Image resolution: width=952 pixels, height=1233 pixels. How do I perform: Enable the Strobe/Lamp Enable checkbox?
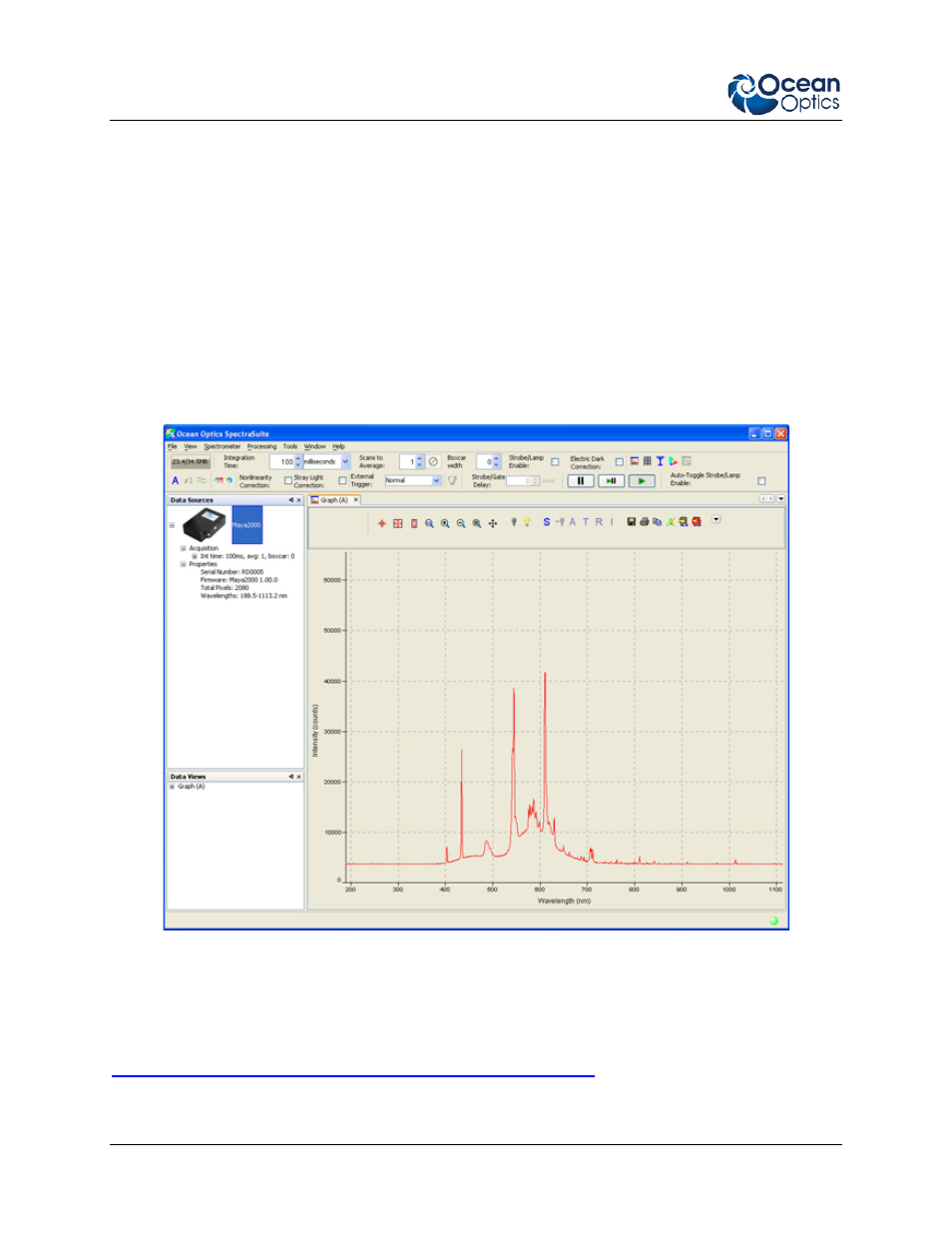coord(555,462)
